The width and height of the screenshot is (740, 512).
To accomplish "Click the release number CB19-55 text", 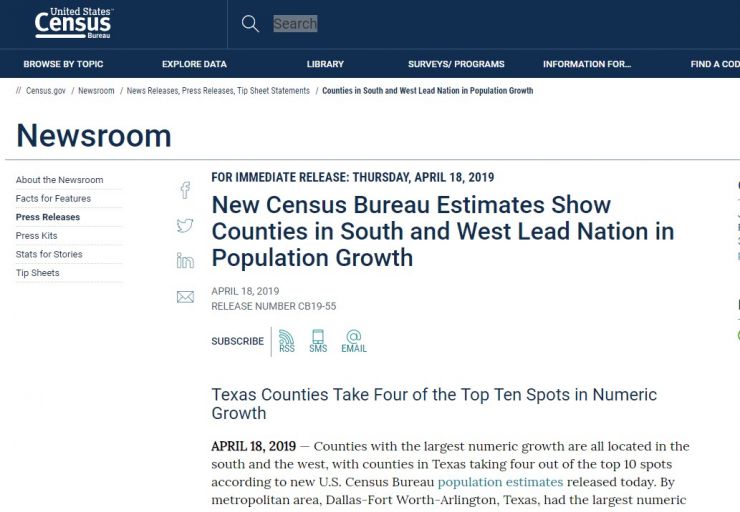I will pos(274,306).
